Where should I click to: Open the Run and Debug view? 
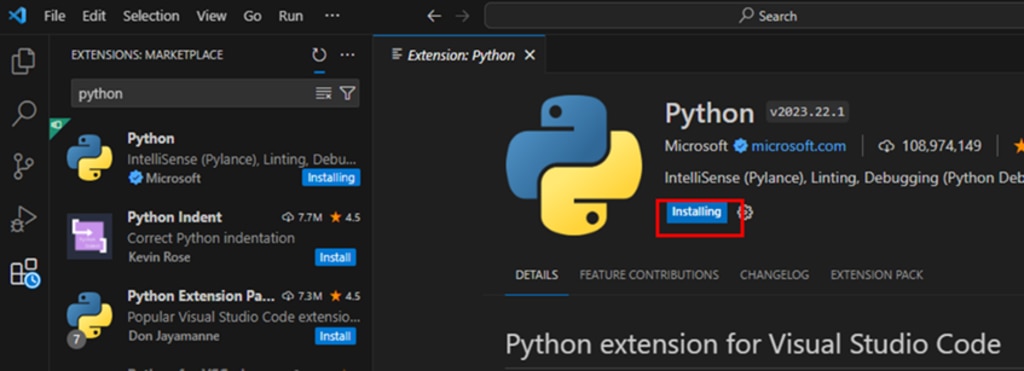(x=24, y=220)
